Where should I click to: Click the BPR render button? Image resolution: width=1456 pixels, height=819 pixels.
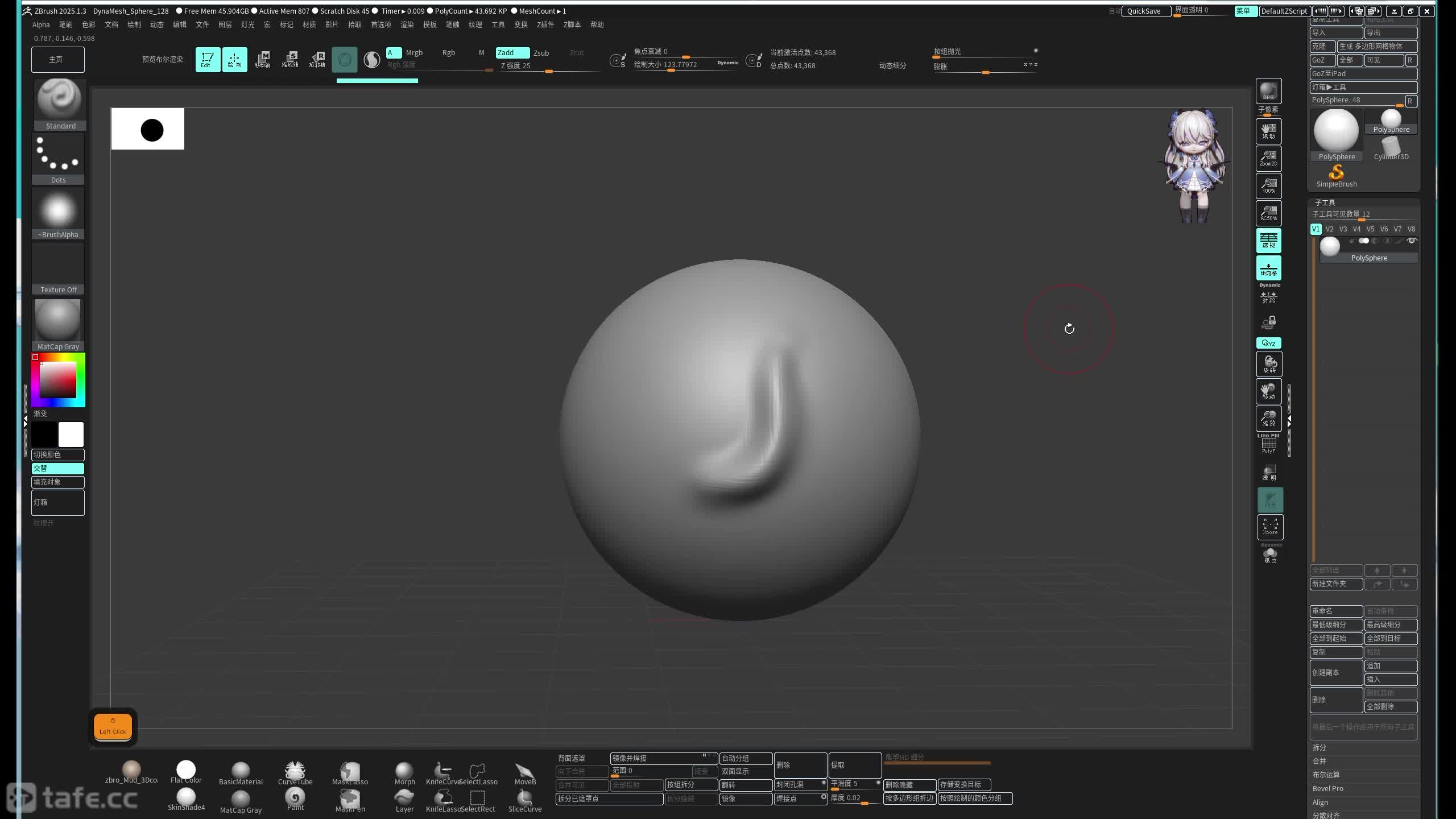click(x=1268, y=91)
